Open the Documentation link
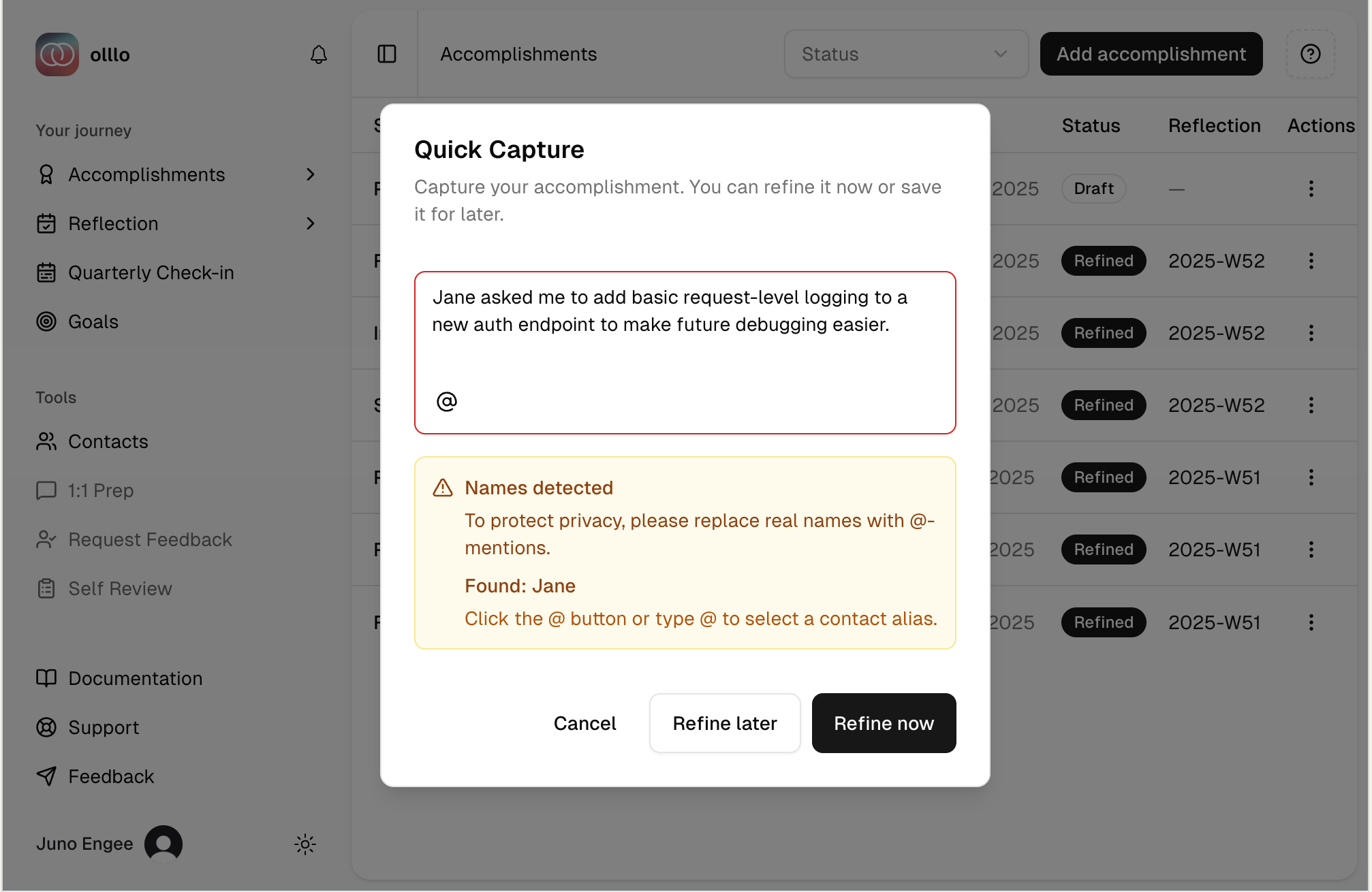 [x=135, y=679]
